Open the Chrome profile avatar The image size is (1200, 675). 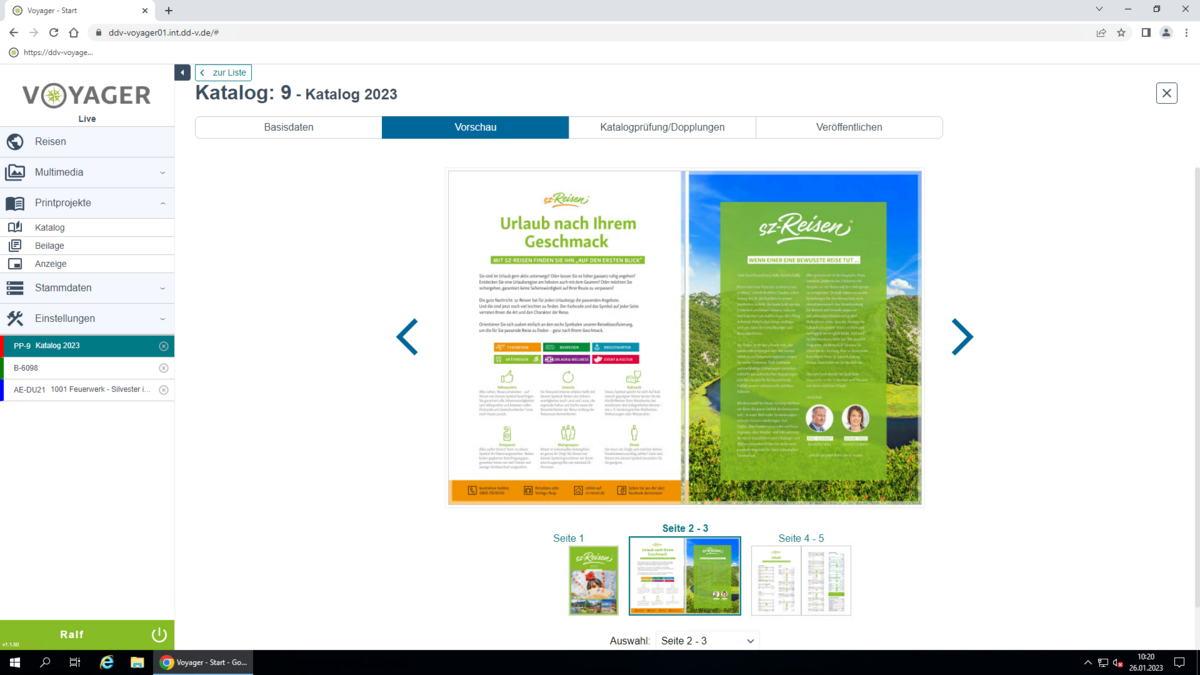(x=1166, y=32)
